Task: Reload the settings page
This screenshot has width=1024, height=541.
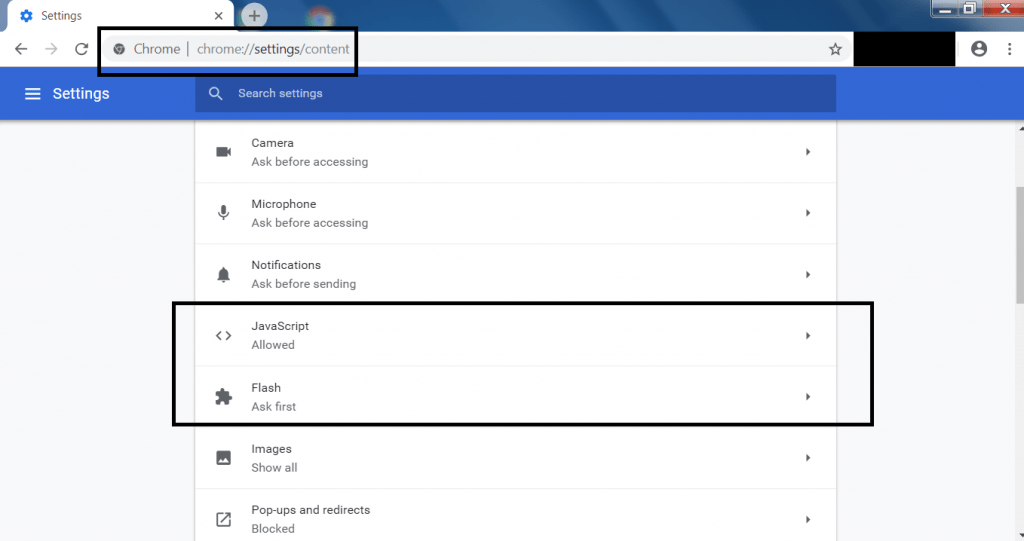Action: [81, 49]
